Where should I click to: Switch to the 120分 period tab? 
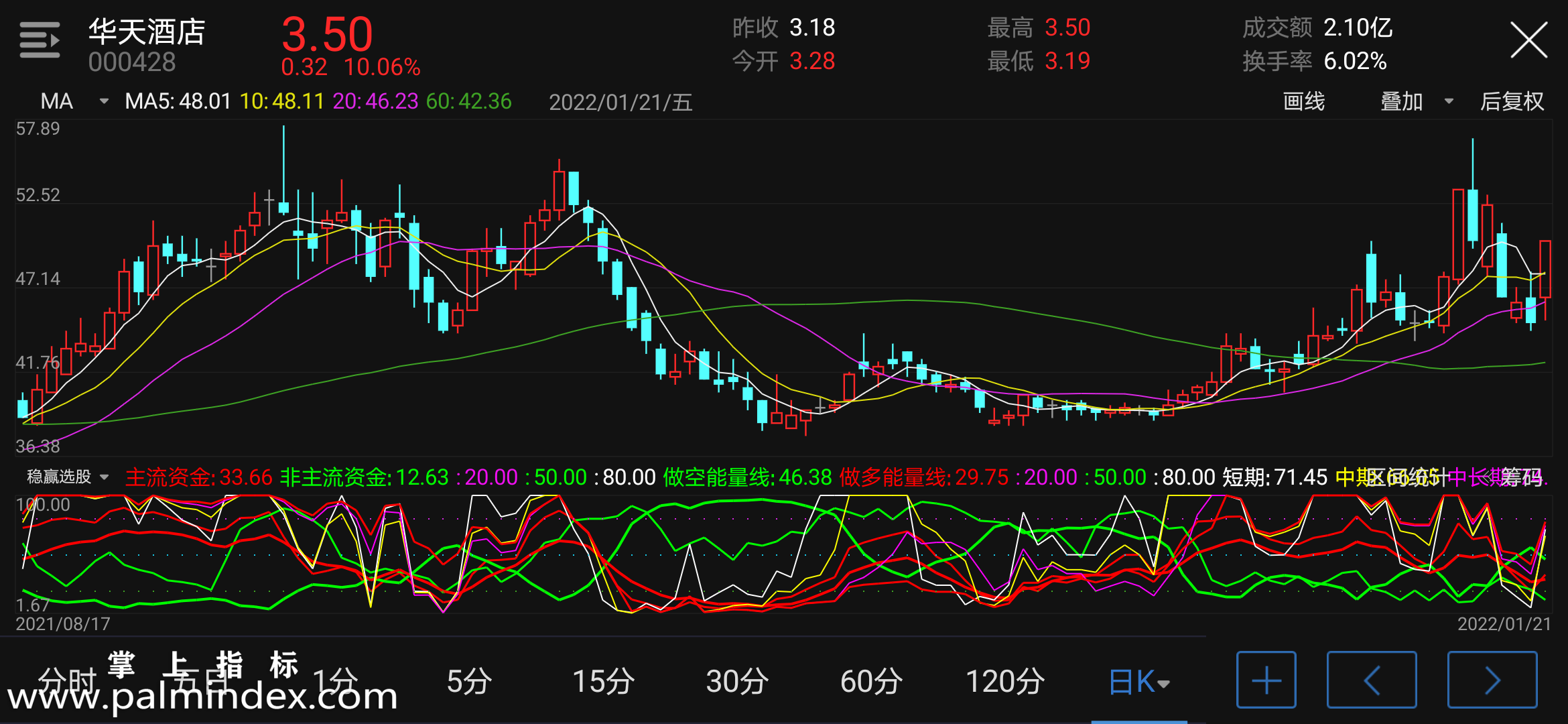point(1005,682)
